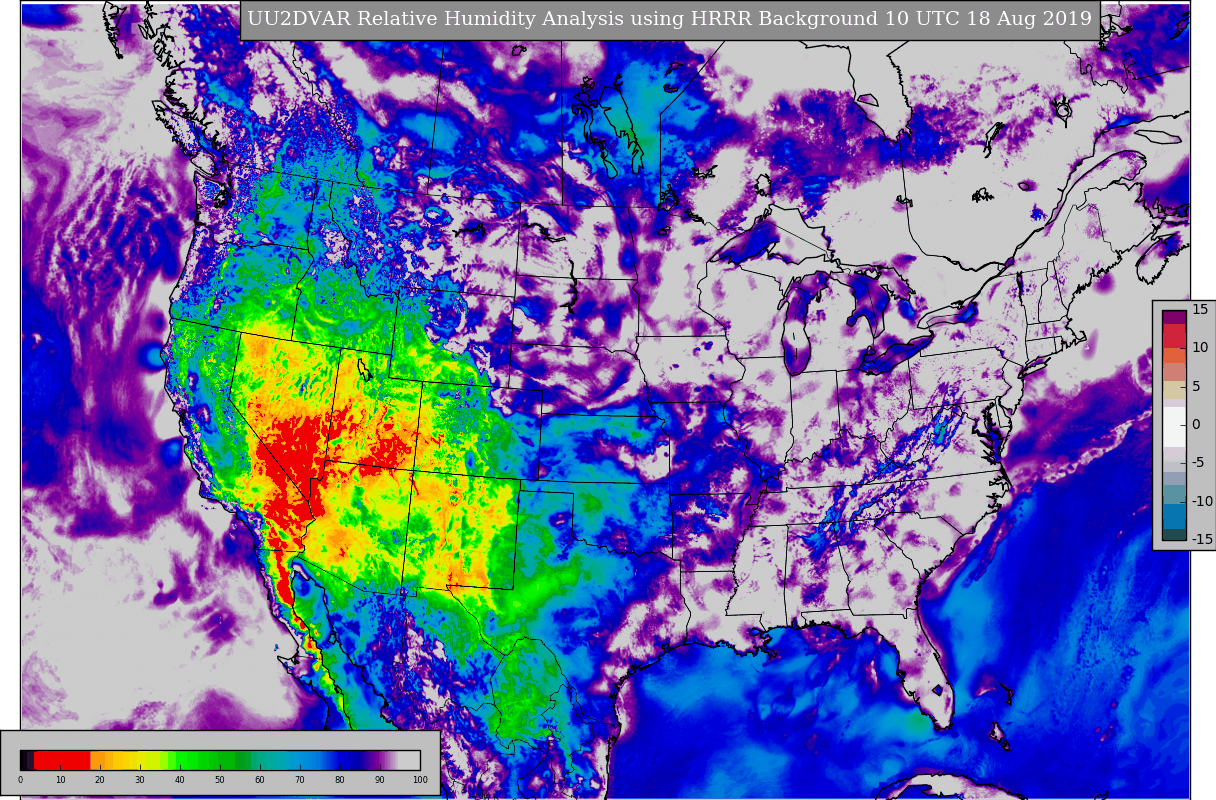Select the dark purple top swatch of difference colorbar

(x=1174, y=317)
